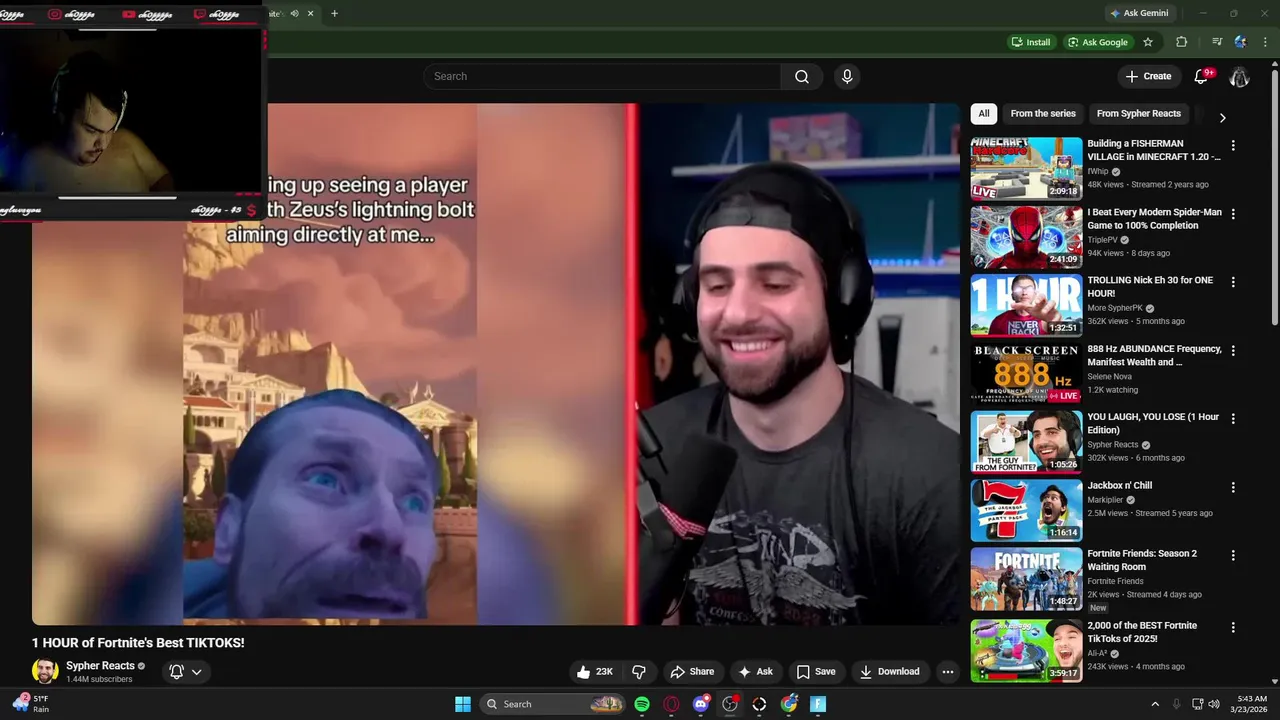This screenshot has height=720, width=1280.
Task: Open options menu for 888 Hz video
Action: (x=1233, y=351)
